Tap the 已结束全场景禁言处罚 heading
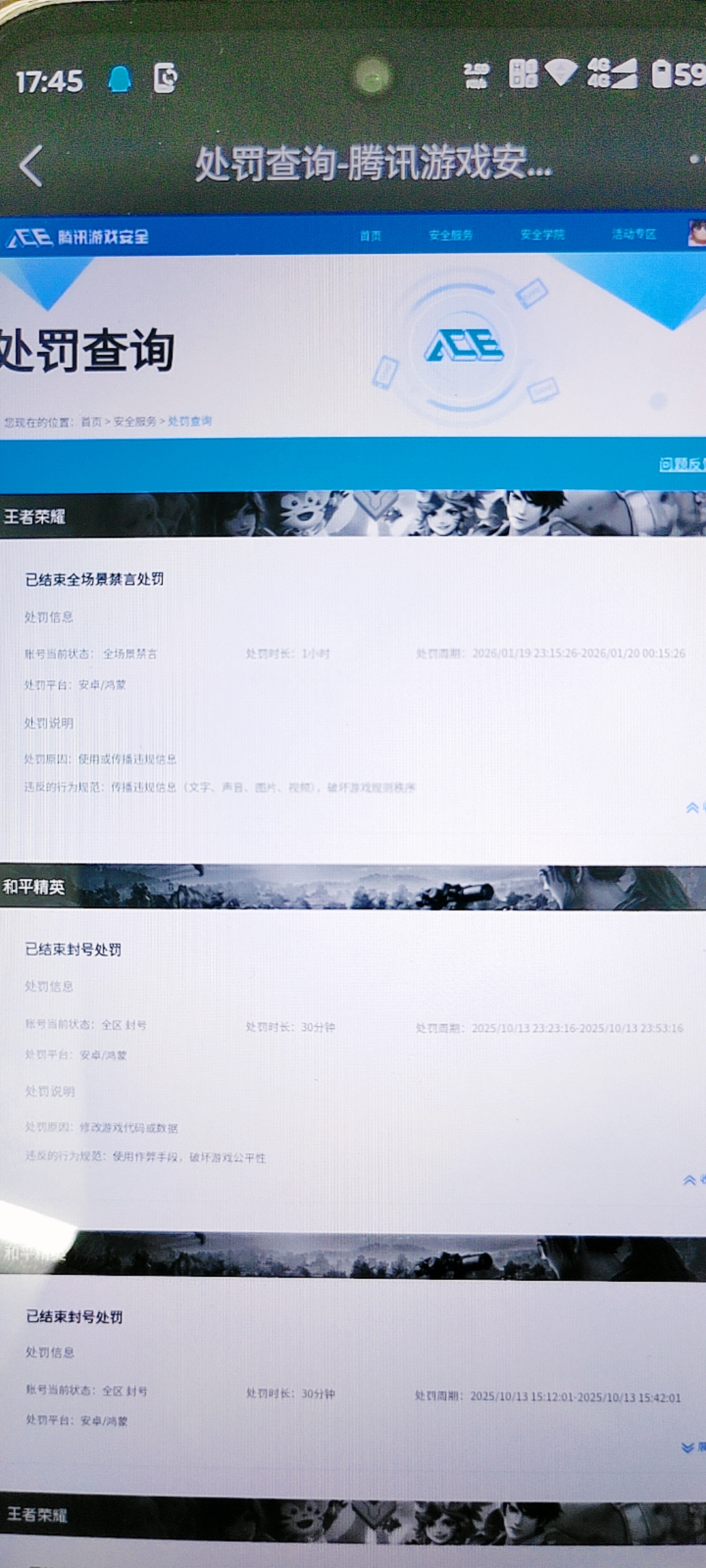This screenshot has width=706, height=1568. [x=95, y=580]
